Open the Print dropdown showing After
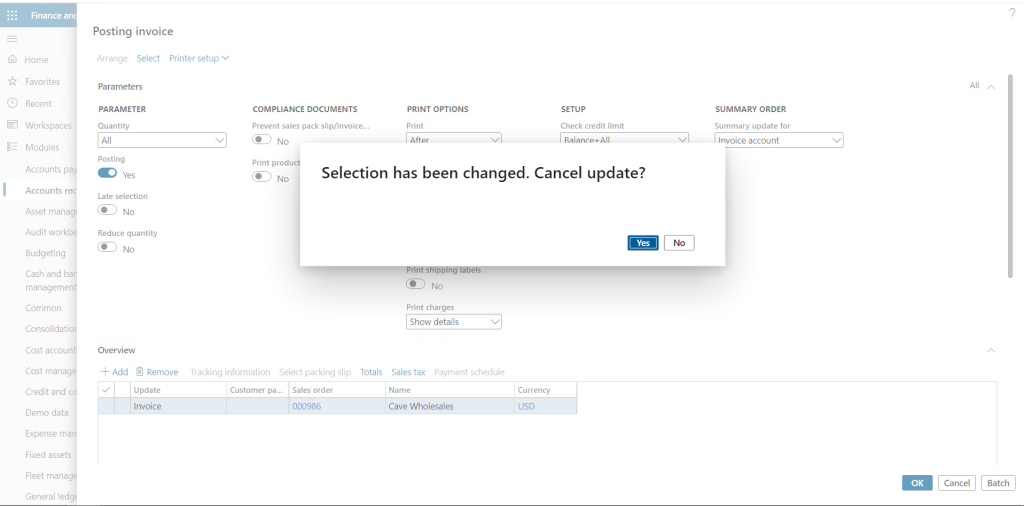This screenshot has width=1024, height=506. (454, 139)
